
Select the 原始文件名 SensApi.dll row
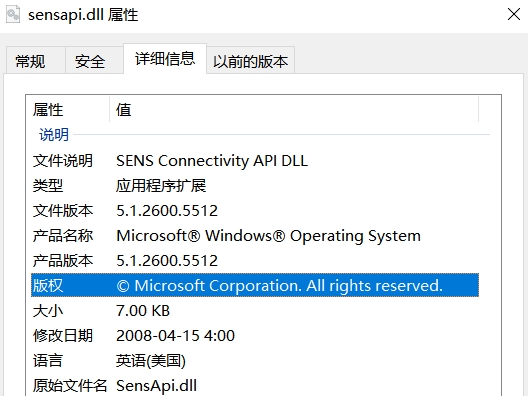pyautogui.click(x=255, y=385)
